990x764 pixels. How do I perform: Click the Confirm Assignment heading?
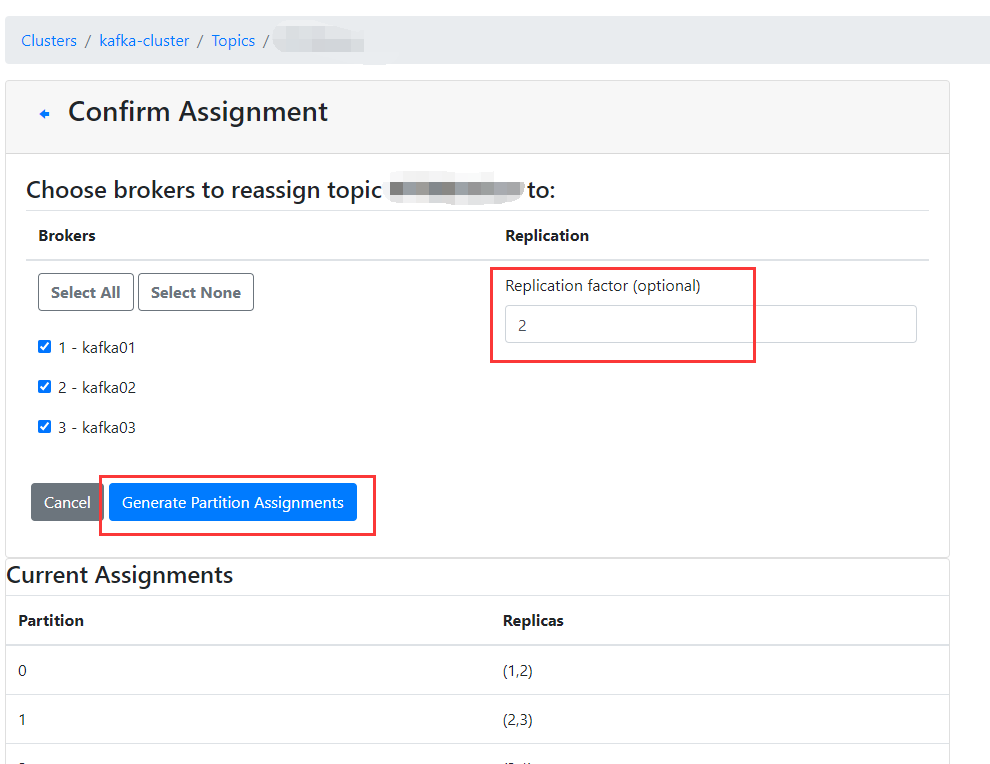click(197, 112)
